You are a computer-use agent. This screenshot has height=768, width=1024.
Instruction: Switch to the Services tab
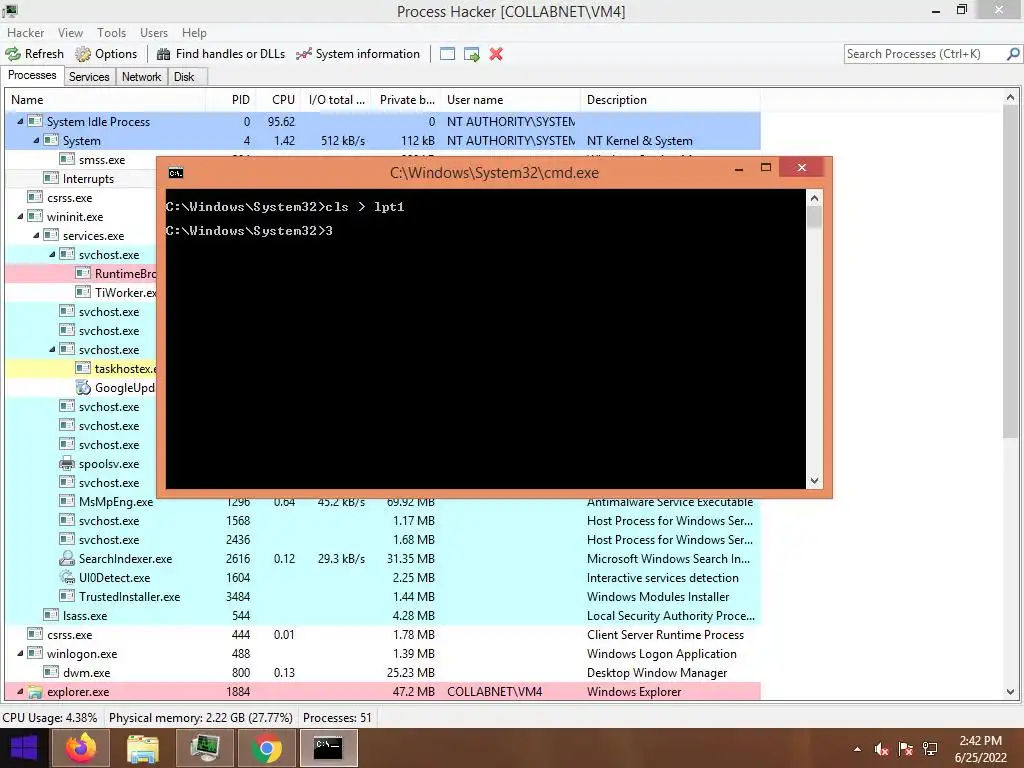tap(89, 77)
